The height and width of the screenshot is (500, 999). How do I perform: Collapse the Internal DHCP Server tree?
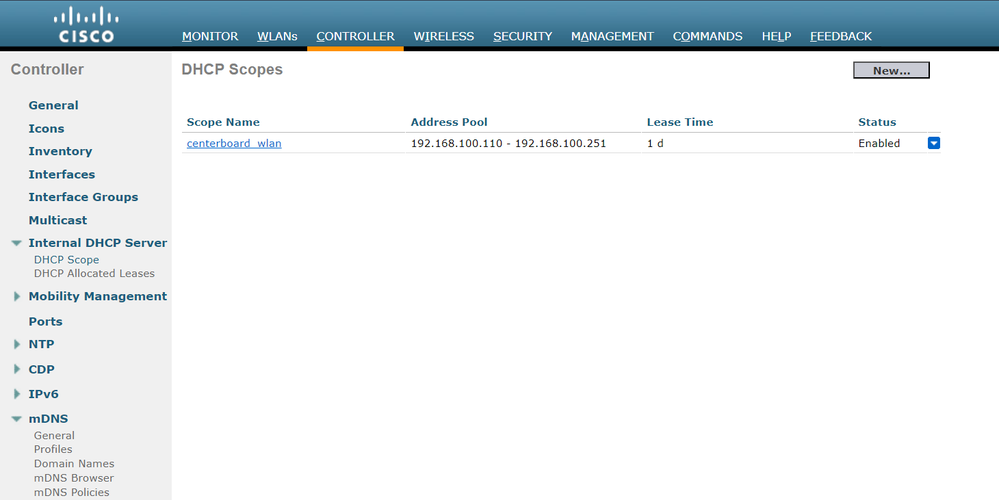pyautogui.click(x=17, y=243)
